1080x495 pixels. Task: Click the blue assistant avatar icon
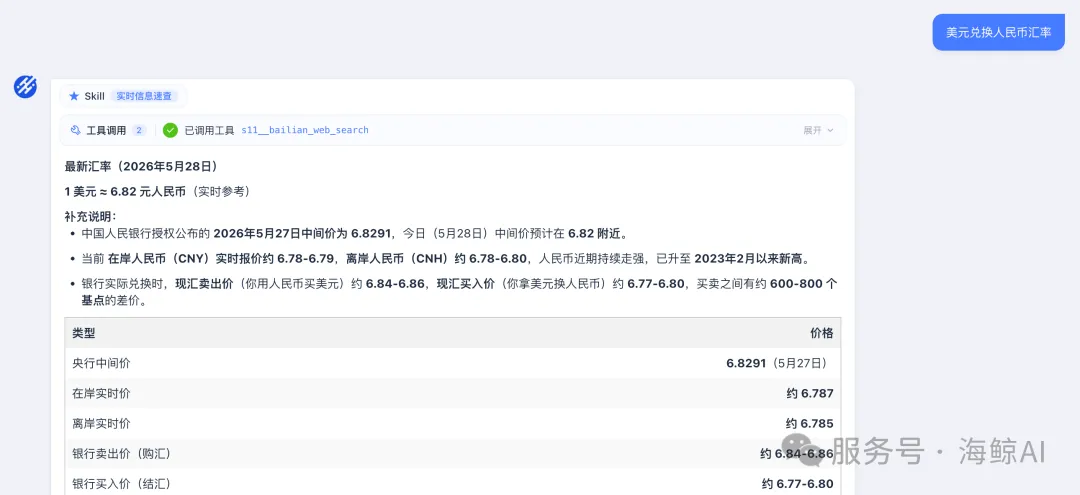click(x=25, y=87)
